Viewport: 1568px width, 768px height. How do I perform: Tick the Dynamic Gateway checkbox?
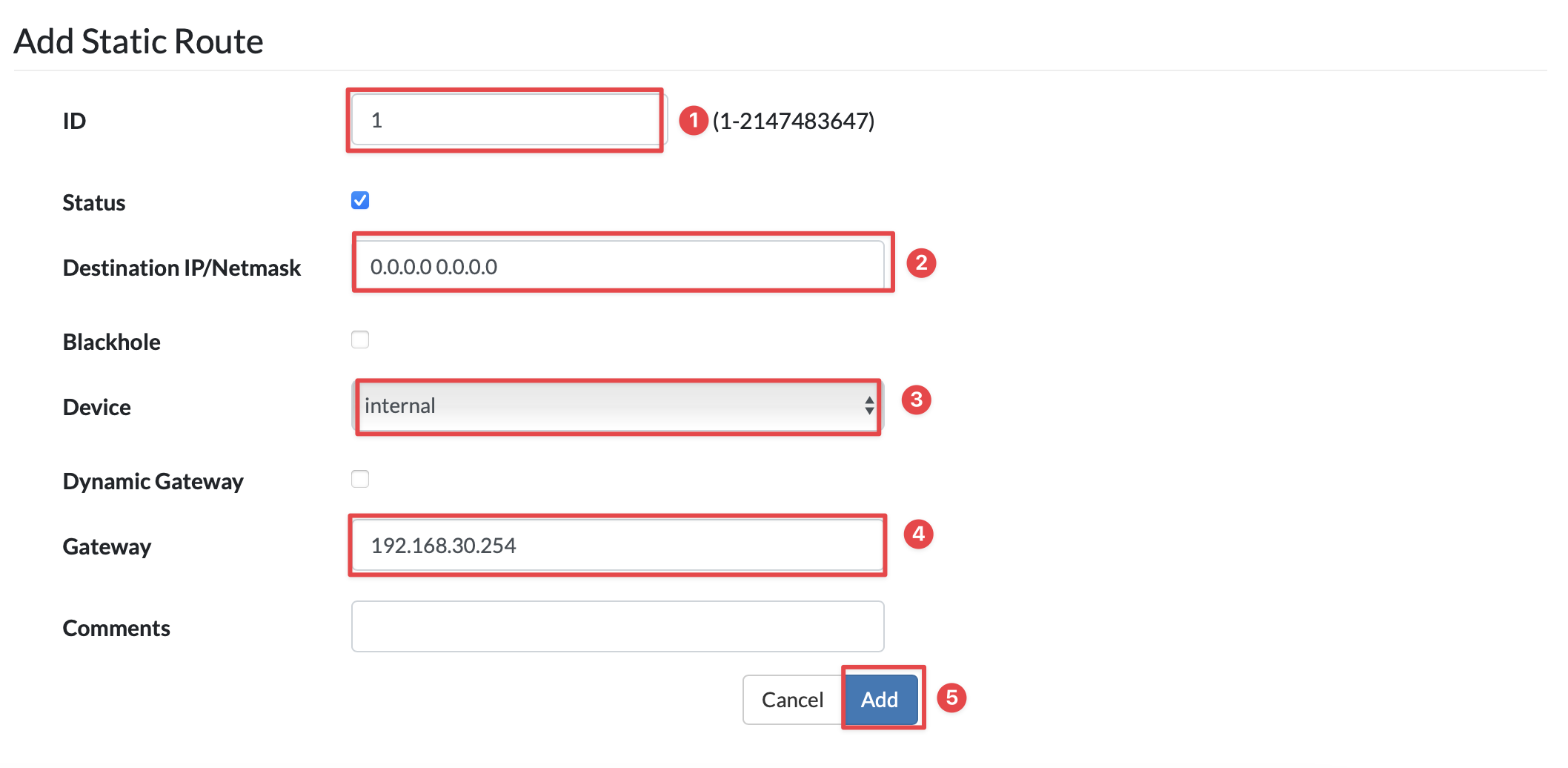(360, 479)
